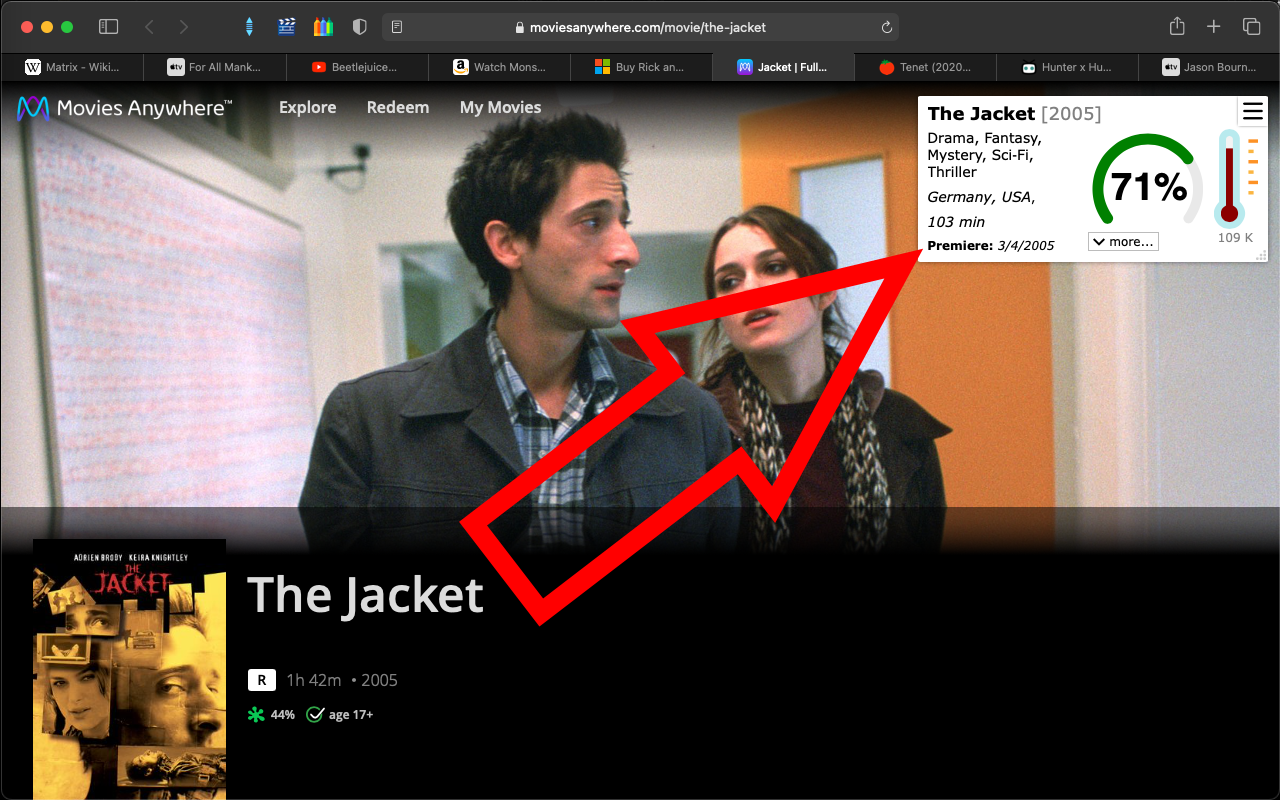The width and height of the screenshot is (1280, 800).
Task: Click the age 17+ checkmark icon
Action: pos(315,714)
